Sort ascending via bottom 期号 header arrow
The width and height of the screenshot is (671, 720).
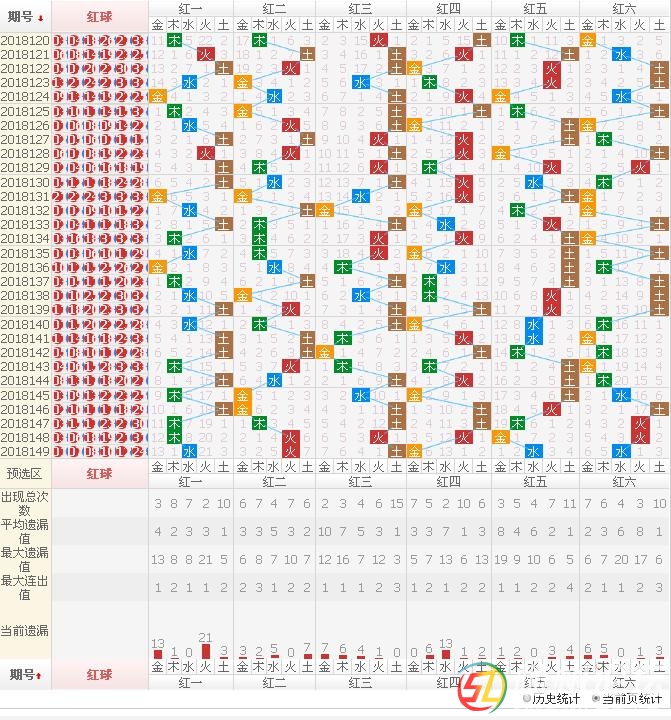41,675
